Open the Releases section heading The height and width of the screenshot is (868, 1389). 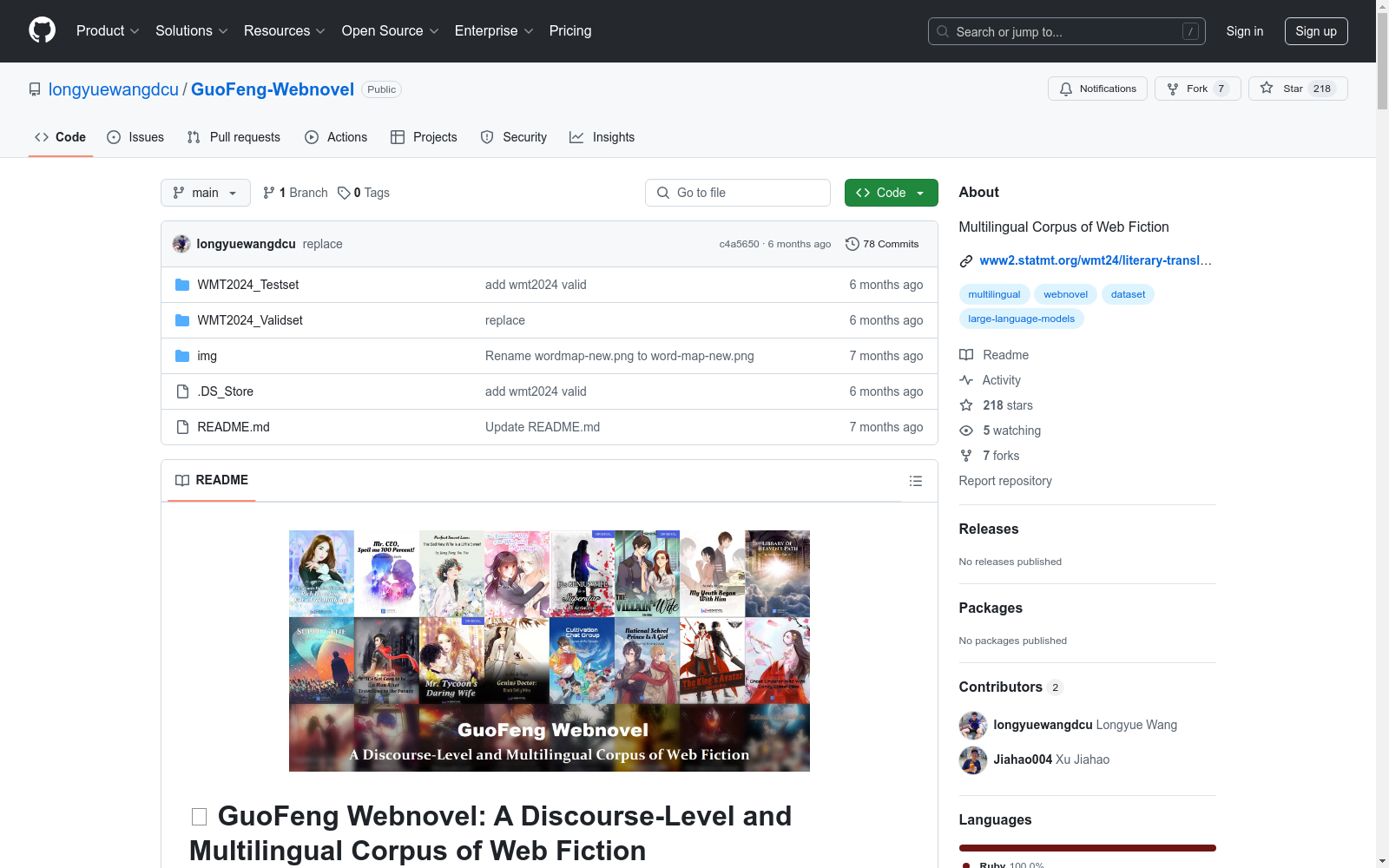(989, 529)
